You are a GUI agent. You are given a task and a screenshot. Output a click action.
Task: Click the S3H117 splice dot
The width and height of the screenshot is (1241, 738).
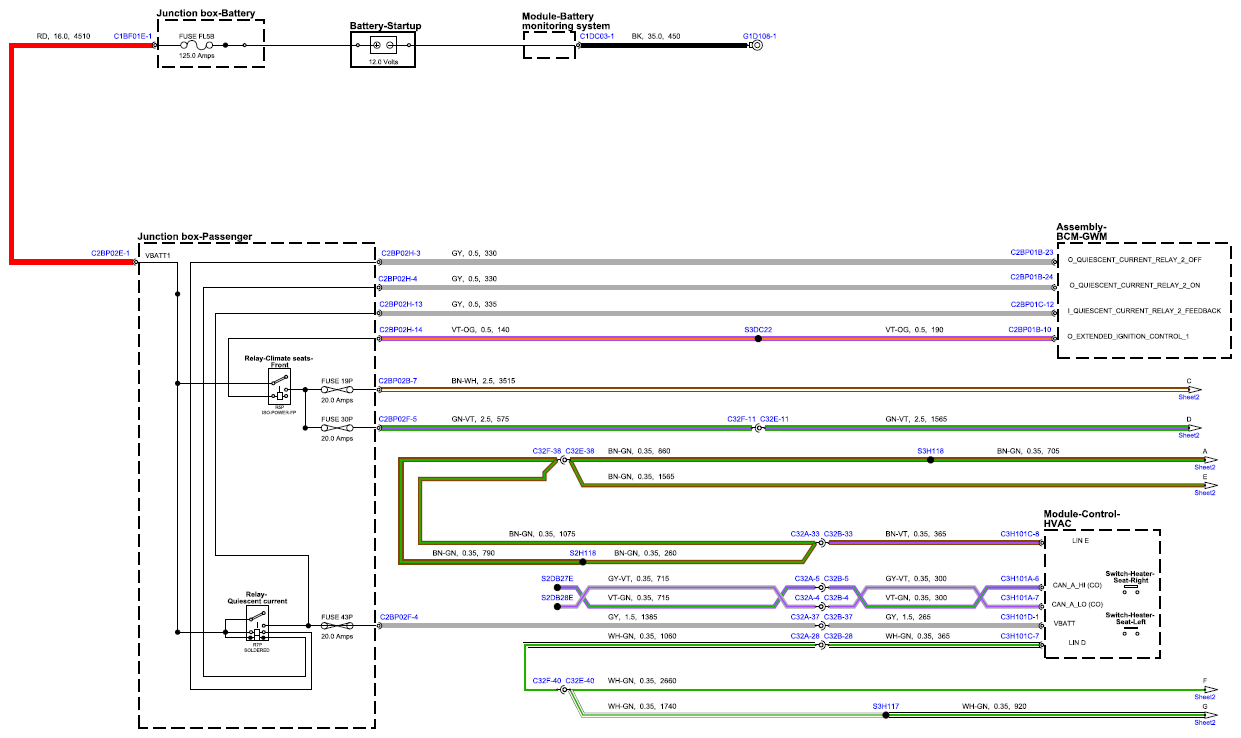click(885, 716)
